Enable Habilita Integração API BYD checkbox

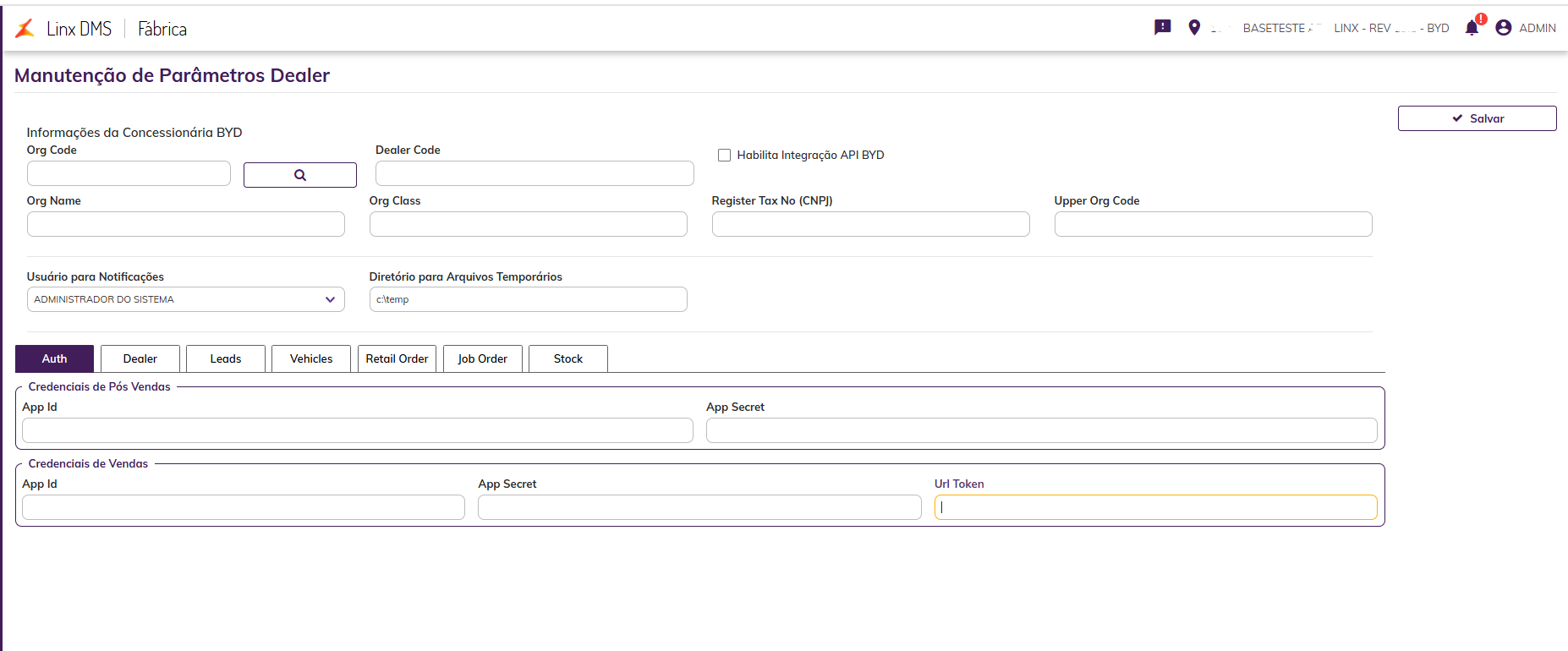coord(724,155)
